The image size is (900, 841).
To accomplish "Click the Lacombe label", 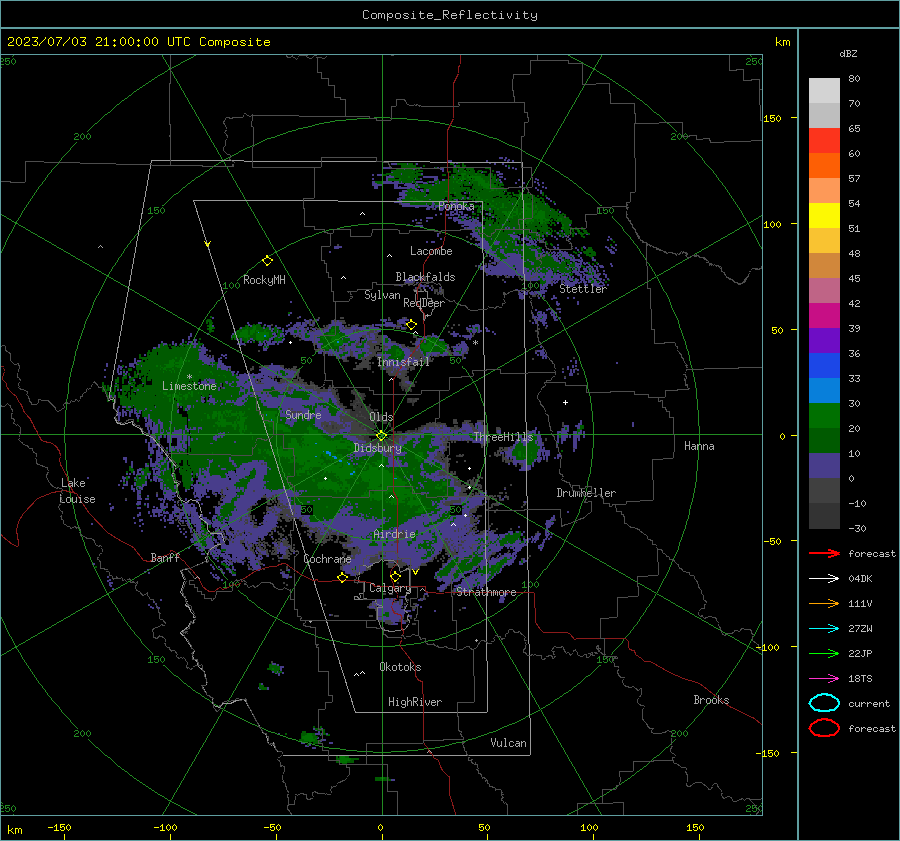I will (x=431, y=251).
